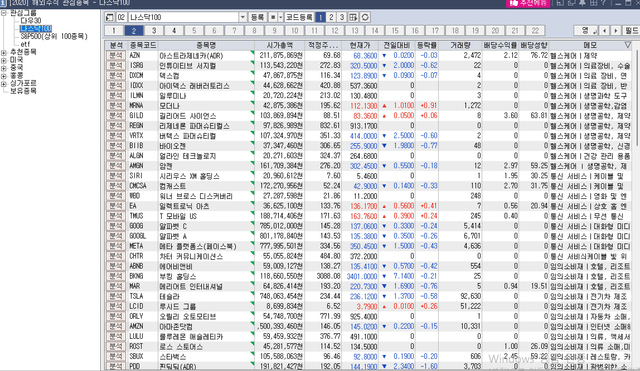This screenshot has width=640, height=371.
Task: Expand the 미국 tree node
Action: [x=4, y=60]
